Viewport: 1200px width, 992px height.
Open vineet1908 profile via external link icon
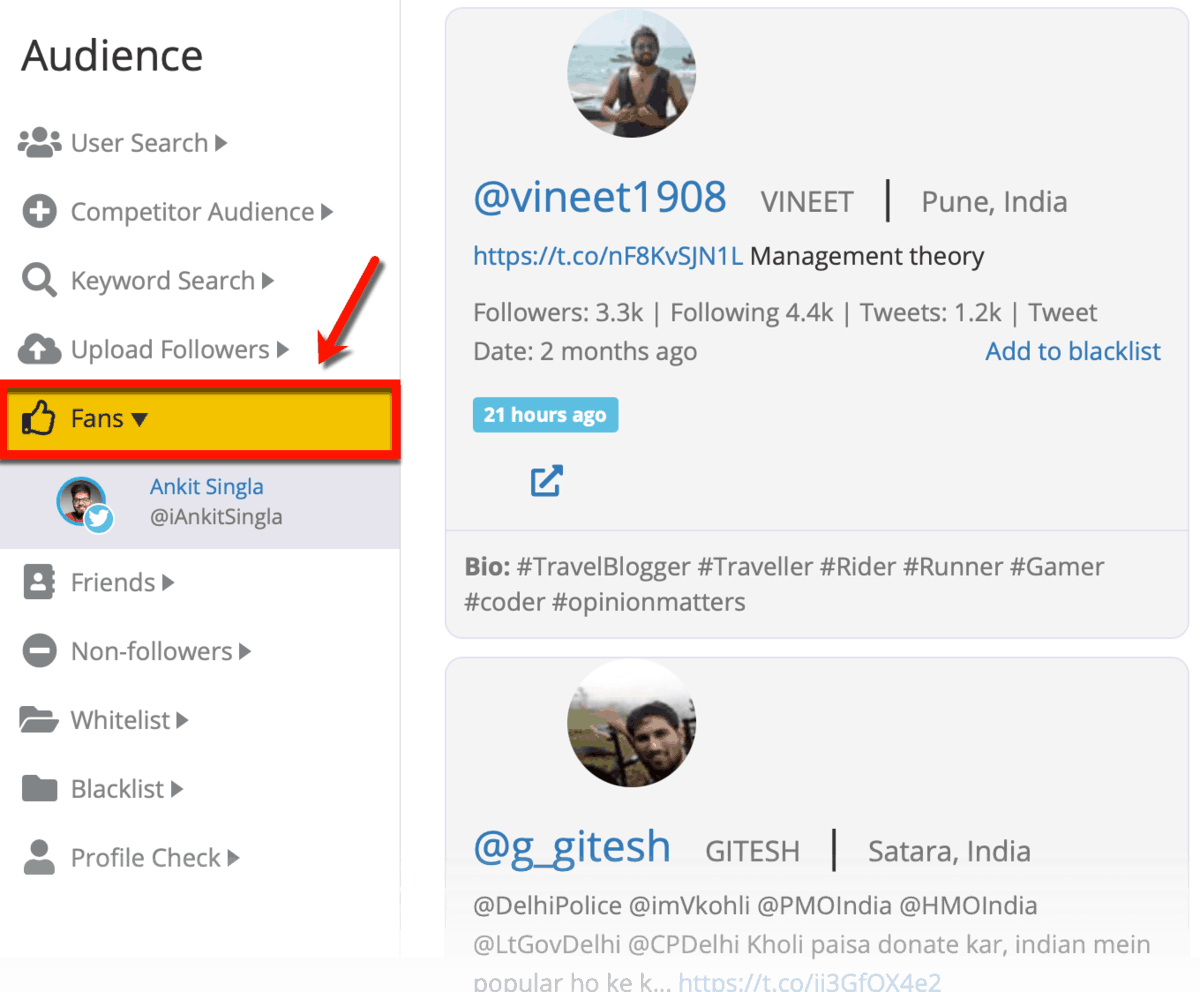click(x=546, y=481)
